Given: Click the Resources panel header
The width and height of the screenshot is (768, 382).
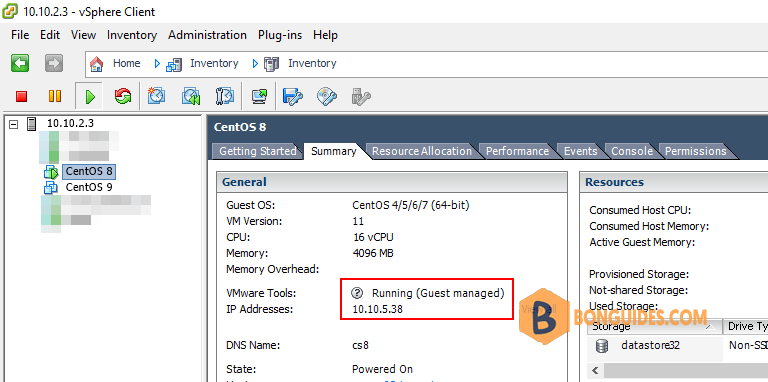Looking at the screenshot, I should [x=674, y=182].
